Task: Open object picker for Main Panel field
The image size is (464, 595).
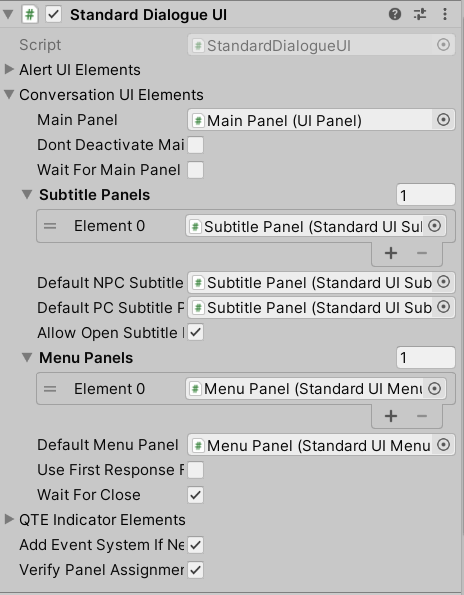Action: click(x=443, y=120)
